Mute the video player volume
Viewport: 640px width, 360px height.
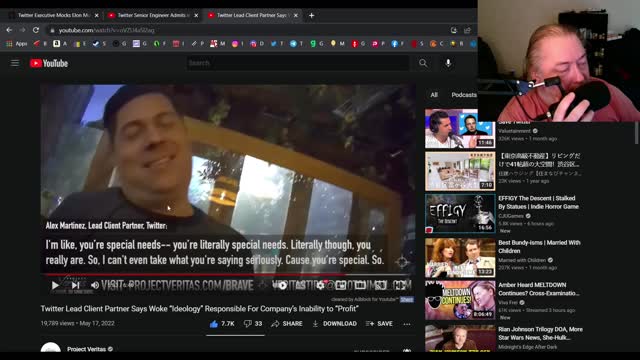tap(95, 285)
